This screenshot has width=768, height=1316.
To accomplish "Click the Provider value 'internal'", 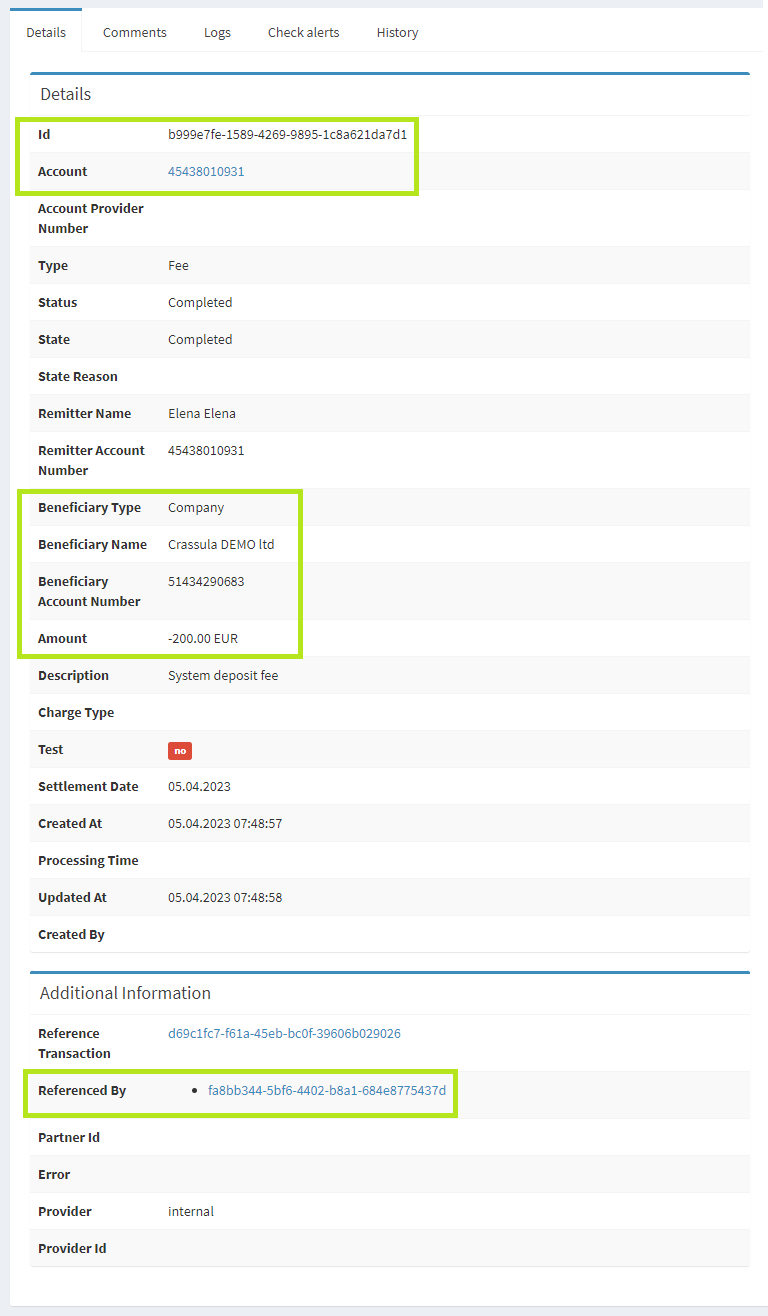I will (191, 1211).
